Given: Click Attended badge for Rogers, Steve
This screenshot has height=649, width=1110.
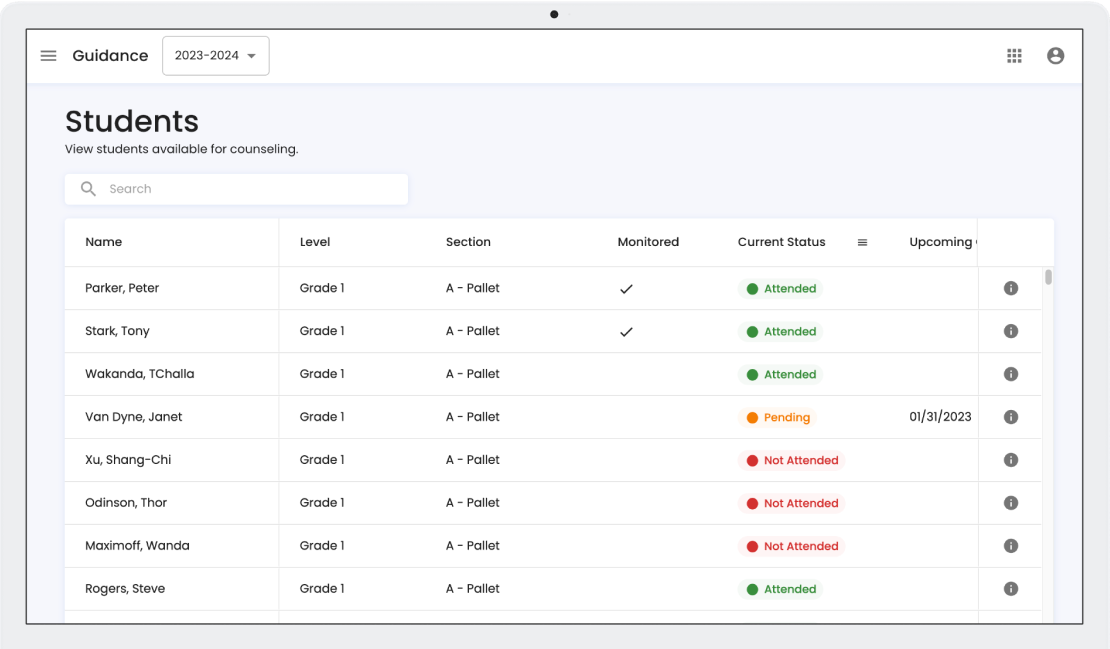Looking at the screenshot, I should pyautogui.click(x=780, y=589).
